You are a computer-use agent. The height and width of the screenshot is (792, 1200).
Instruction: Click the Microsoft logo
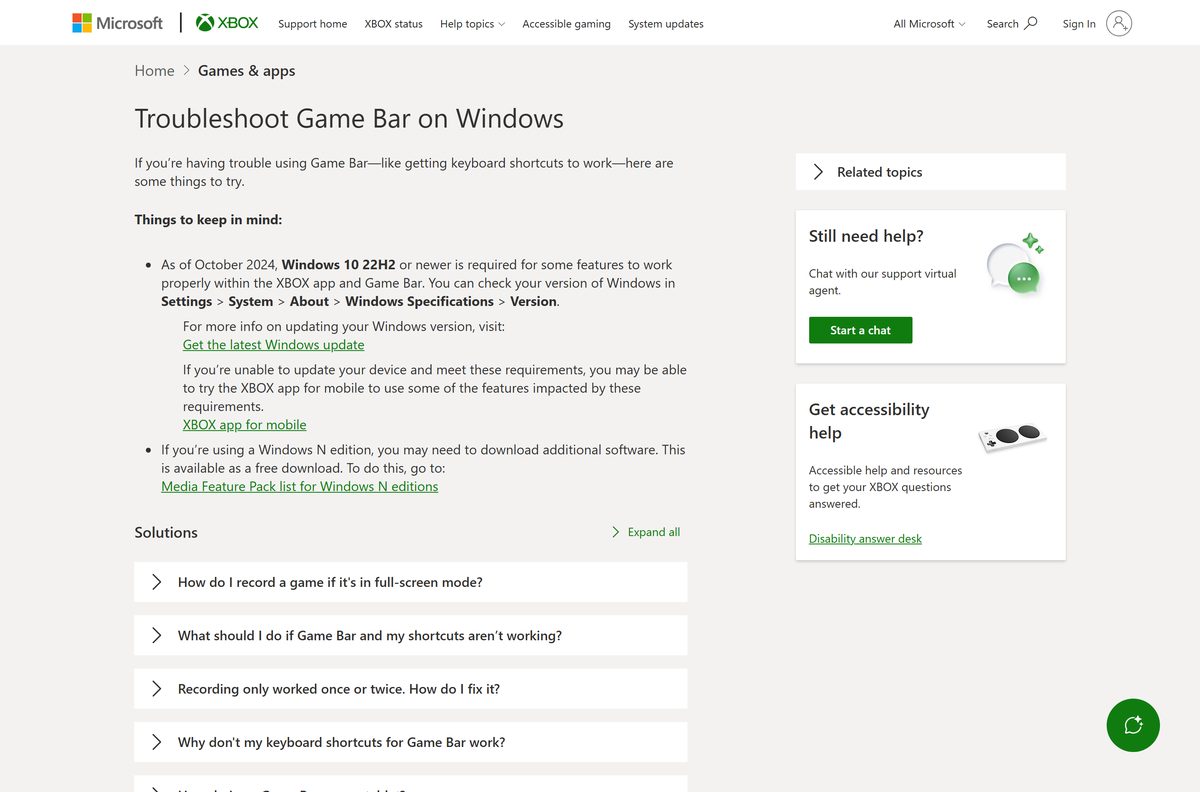(117, 23)
